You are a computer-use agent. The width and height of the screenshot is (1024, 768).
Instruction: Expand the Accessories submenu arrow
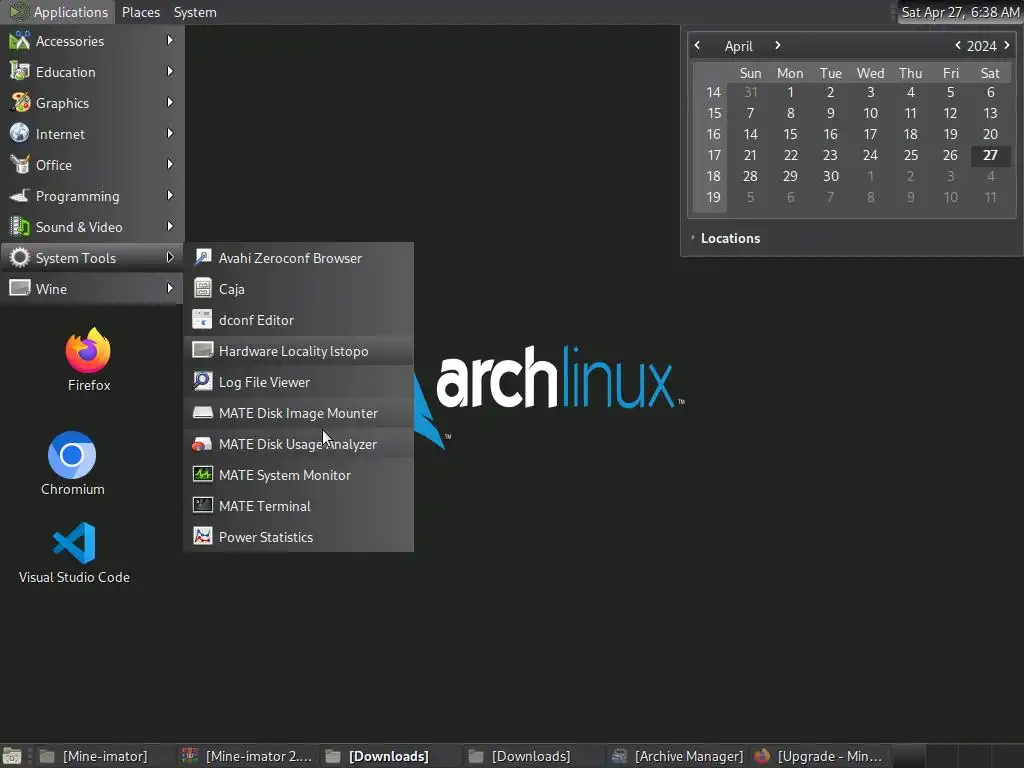tap(170, 40)
